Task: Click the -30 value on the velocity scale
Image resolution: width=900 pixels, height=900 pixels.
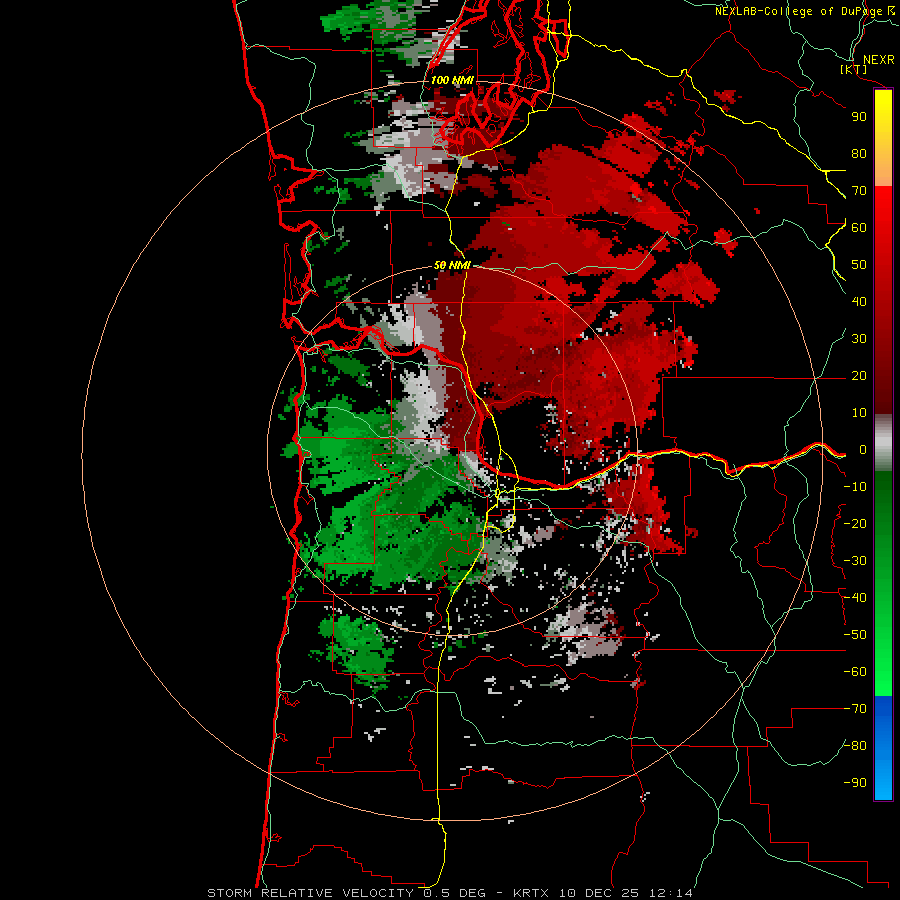Action: pyautogui.click(x=855, y=561)
